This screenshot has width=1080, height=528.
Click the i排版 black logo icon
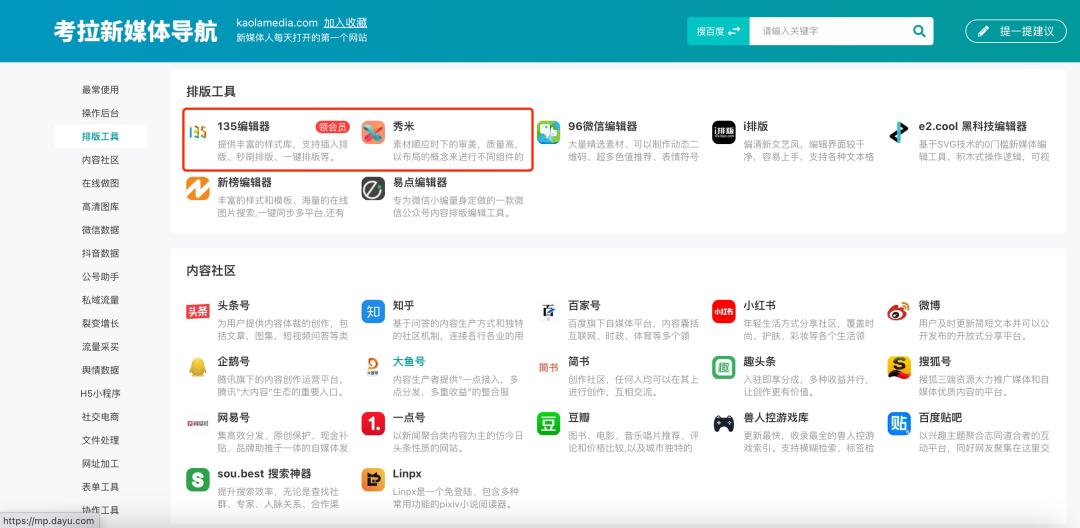tap(724, 132)
